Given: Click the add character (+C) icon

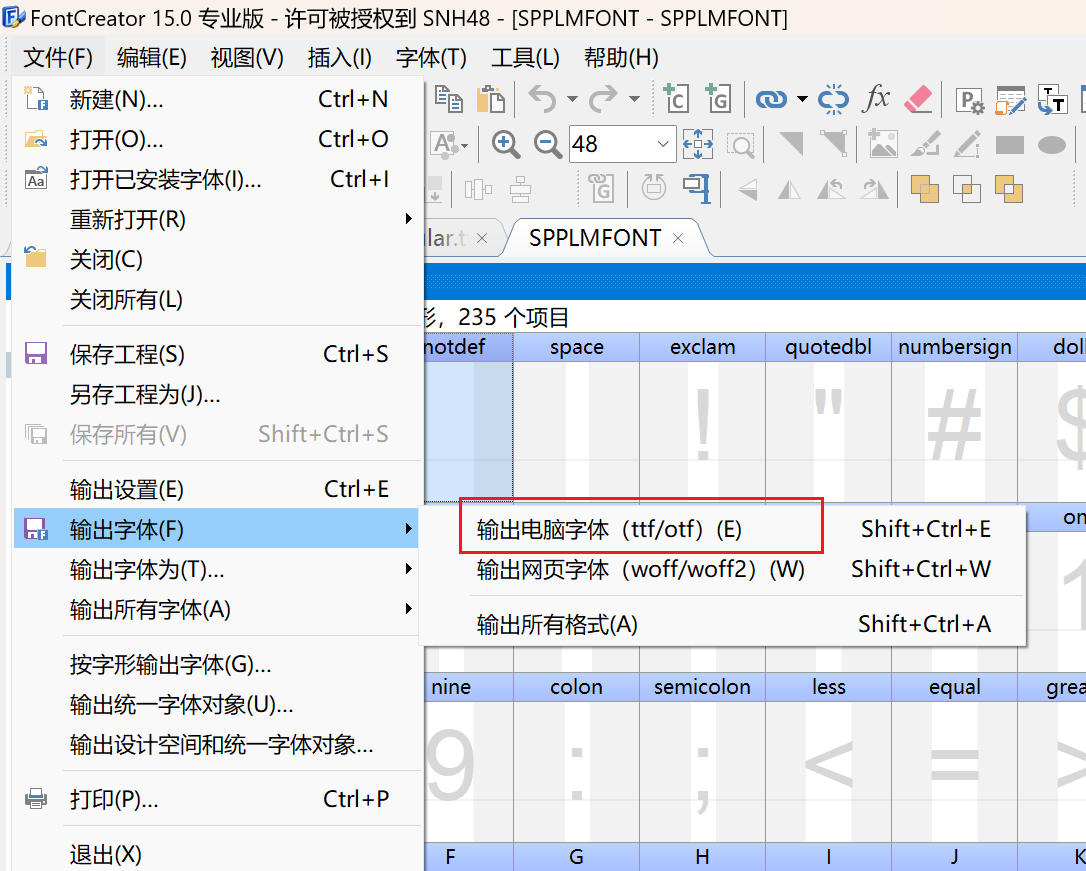Looking at the screenshot, I should (675, 99).
